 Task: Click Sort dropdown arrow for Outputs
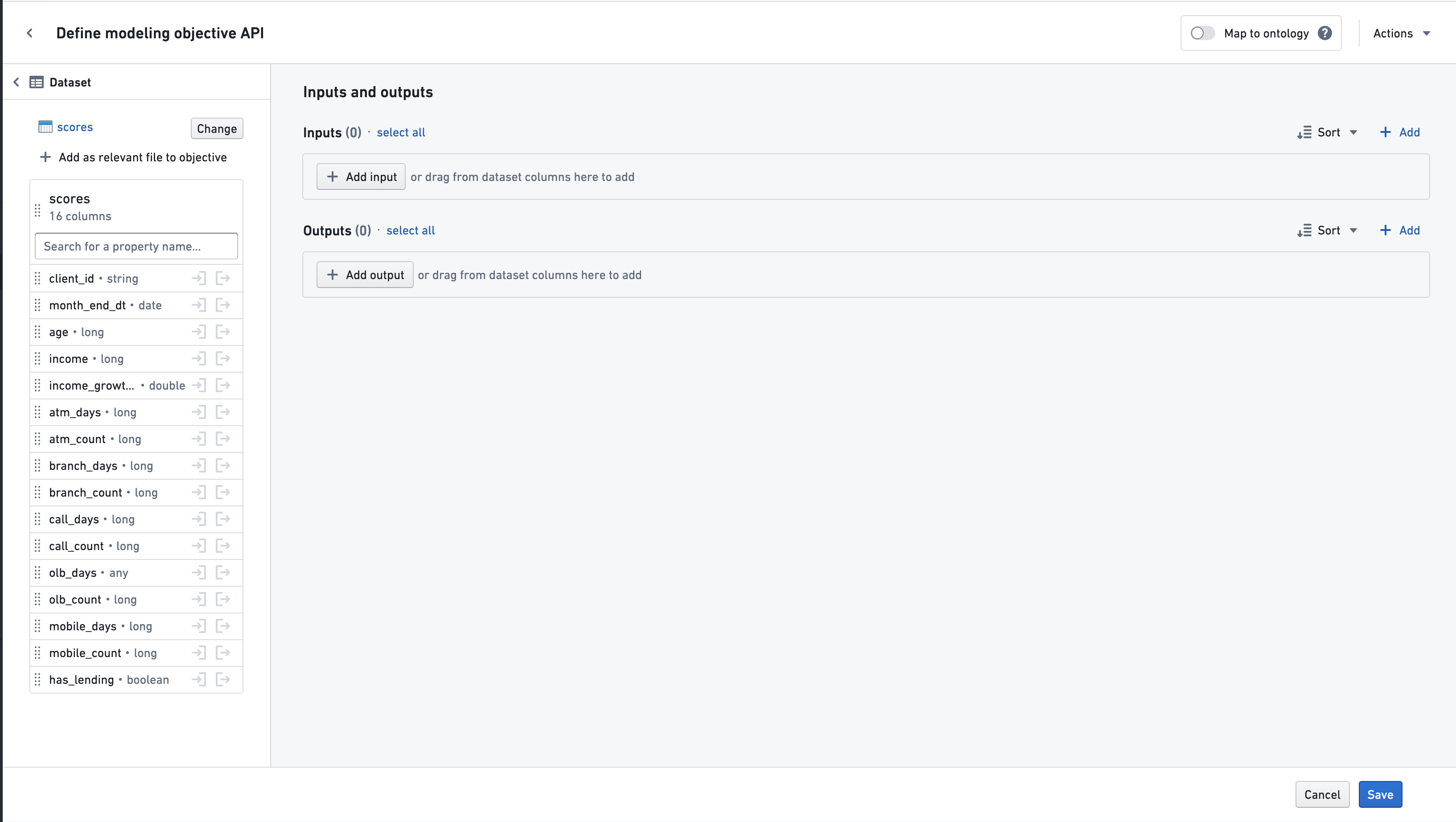point(1353,230)
